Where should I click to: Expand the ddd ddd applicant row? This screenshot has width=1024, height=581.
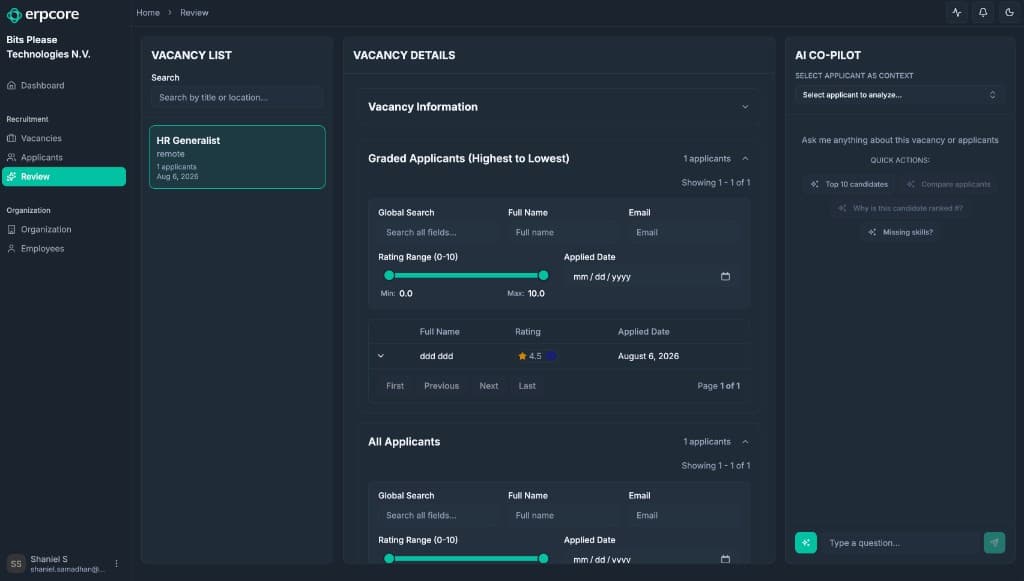[x=381, y=356]
